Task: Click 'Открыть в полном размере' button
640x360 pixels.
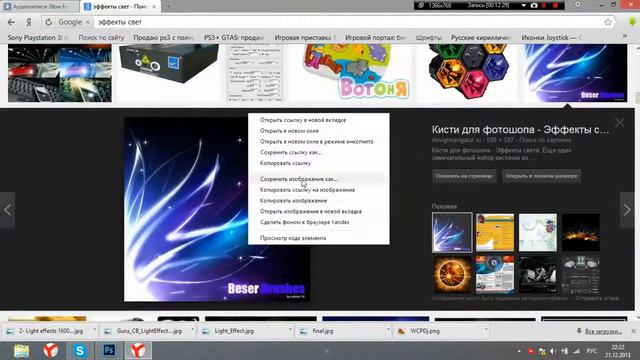Action: [x=541, y=176]
